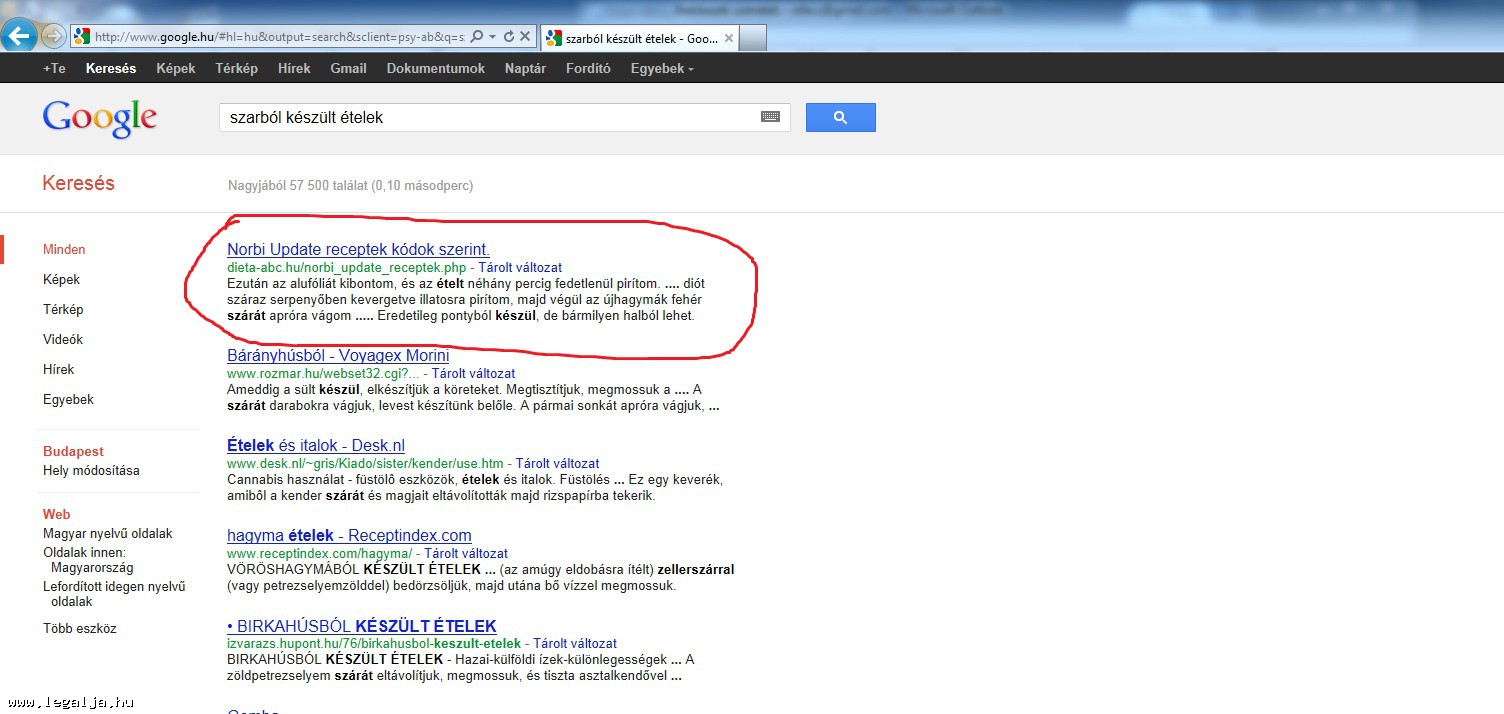Refresh the page with the reload icon
Screen dimensions: 1504x714
[x=509, y=37]
